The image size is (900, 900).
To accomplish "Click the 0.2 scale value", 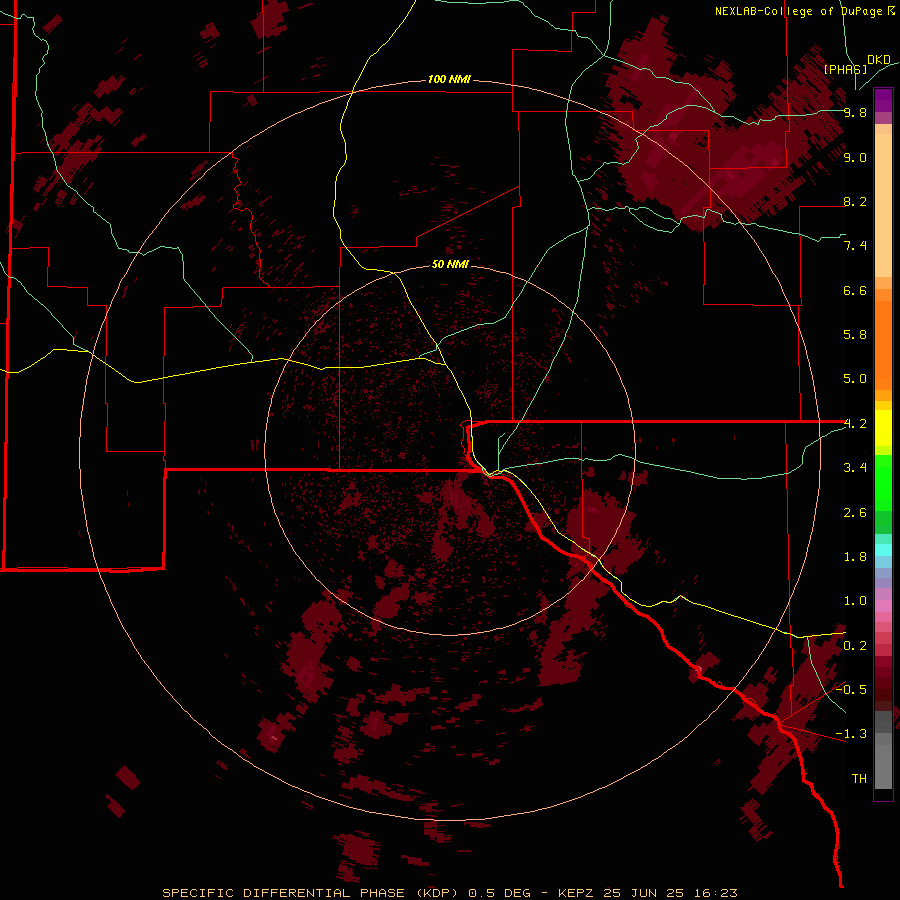I will click(855, 646).
